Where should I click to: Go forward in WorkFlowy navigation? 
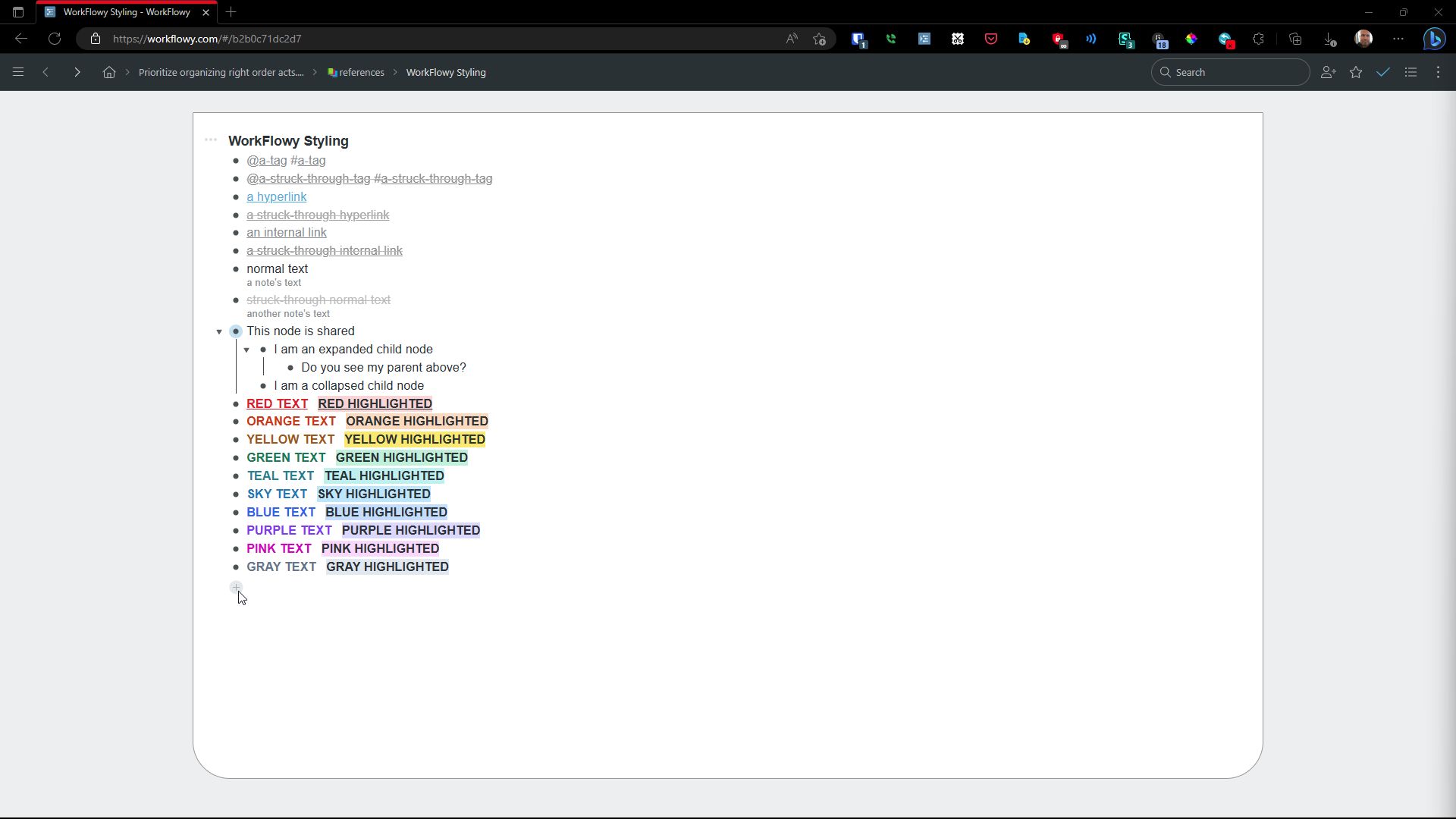(x=77, y=72)
